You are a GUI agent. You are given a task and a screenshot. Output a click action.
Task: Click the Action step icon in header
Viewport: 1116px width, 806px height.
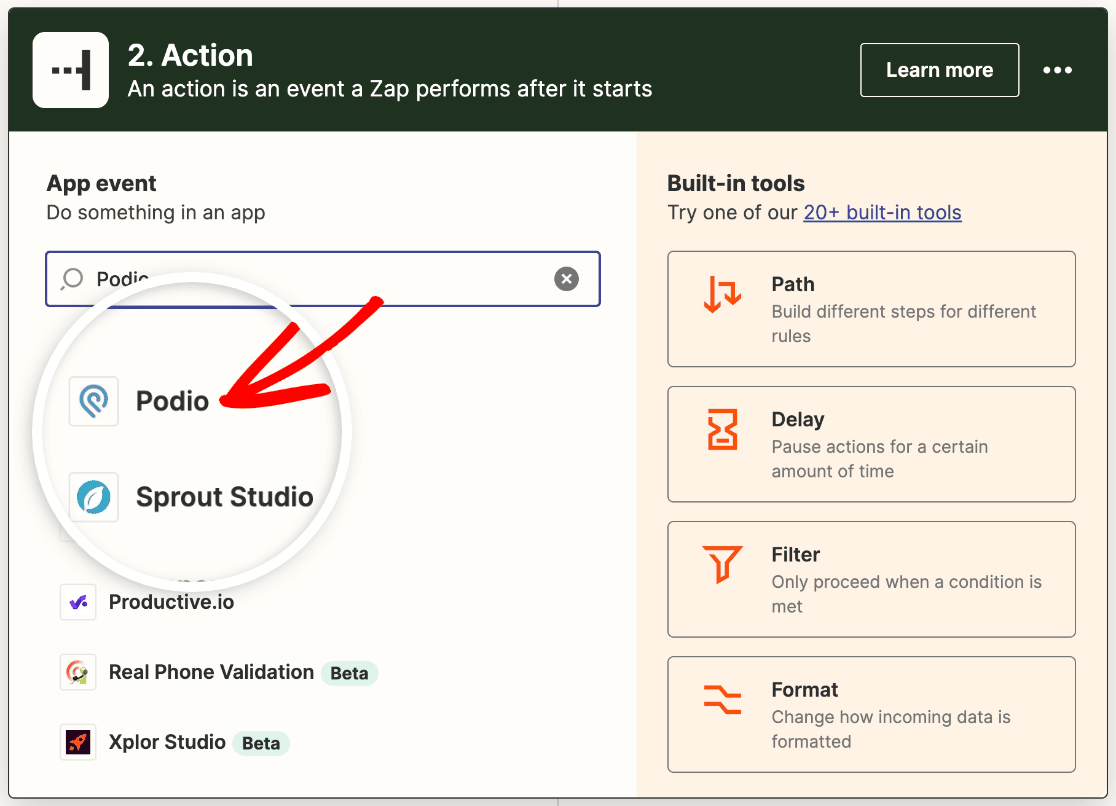click(70, 70)
